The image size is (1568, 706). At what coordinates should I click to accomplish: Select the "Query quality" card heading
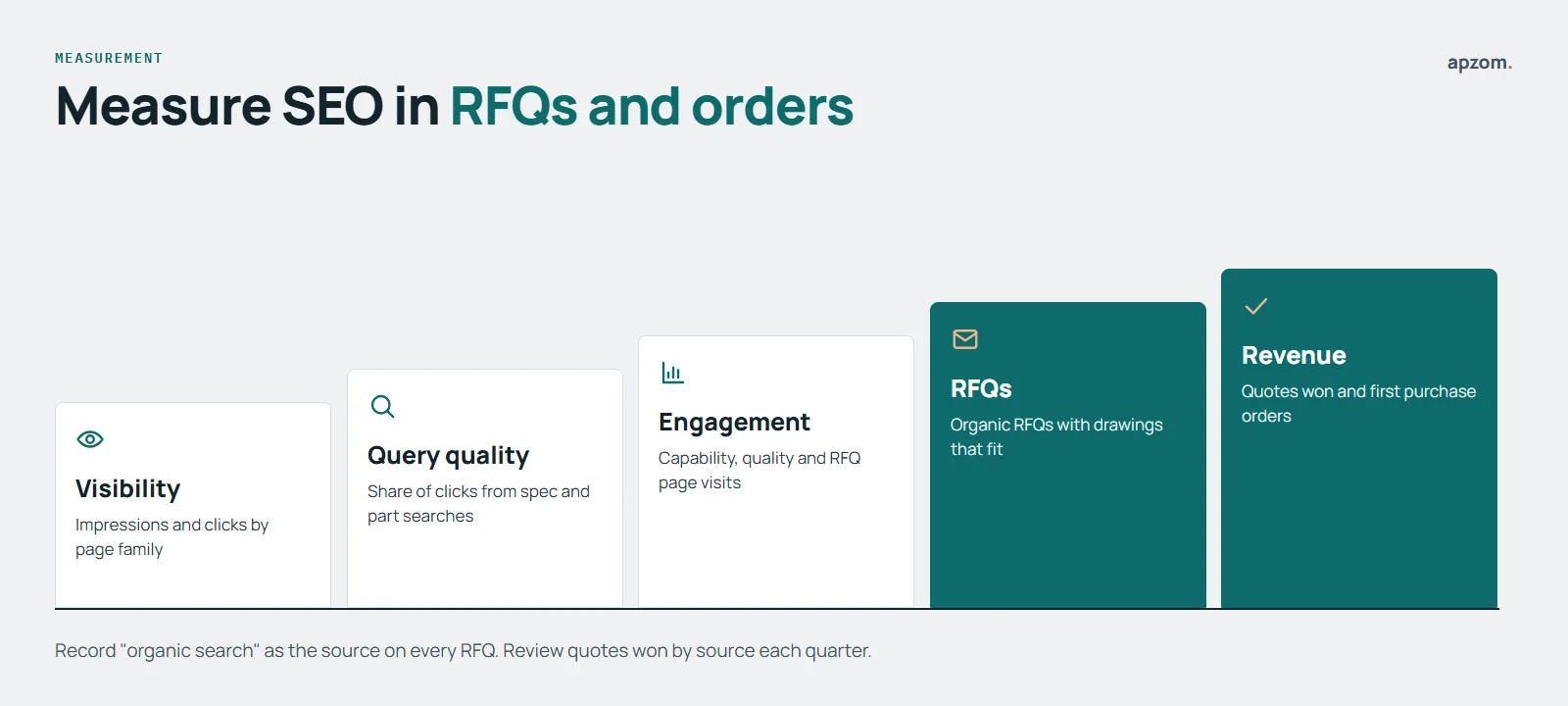[x=448, y=455]
